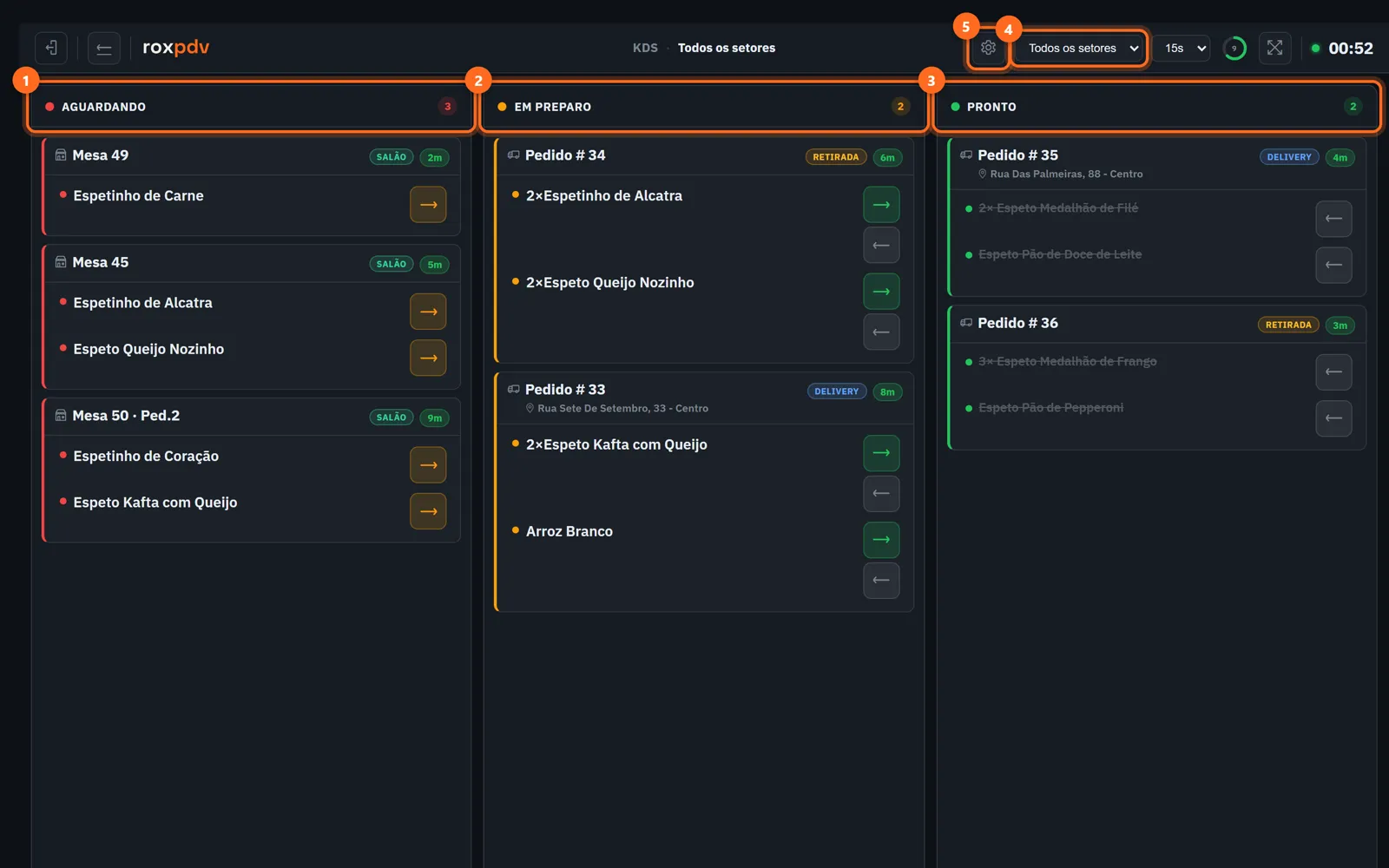
Task: Revert Espeto Pão de Pepperoni item
Action: tap(1333, 418)
